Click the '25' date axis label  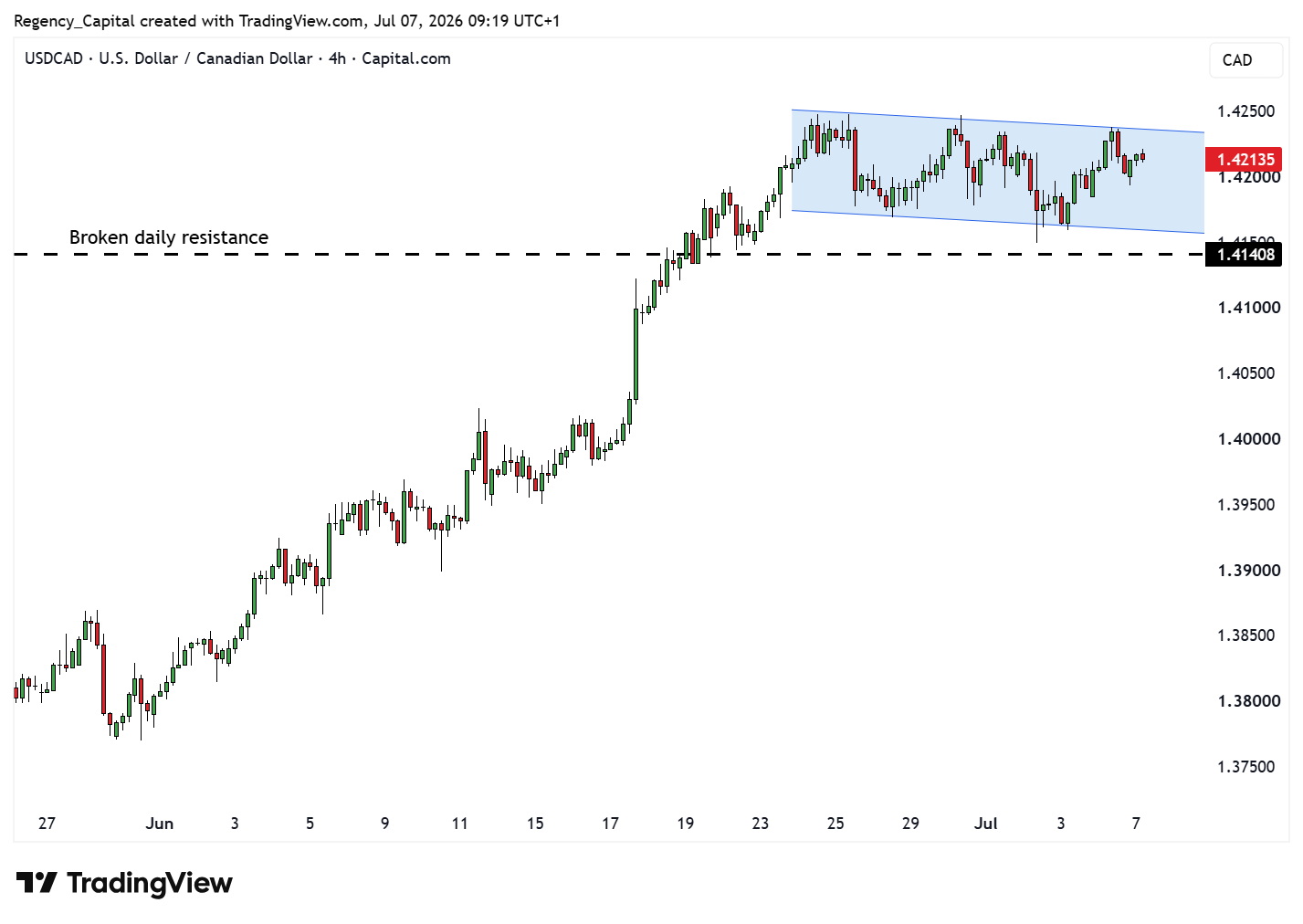(x=835, y=824)
